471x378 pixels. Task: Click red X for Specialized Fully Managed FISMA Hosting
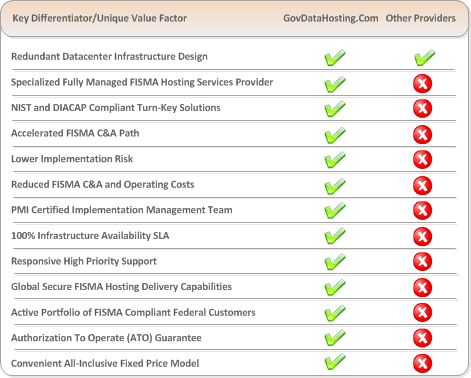[x=422, y=84]
